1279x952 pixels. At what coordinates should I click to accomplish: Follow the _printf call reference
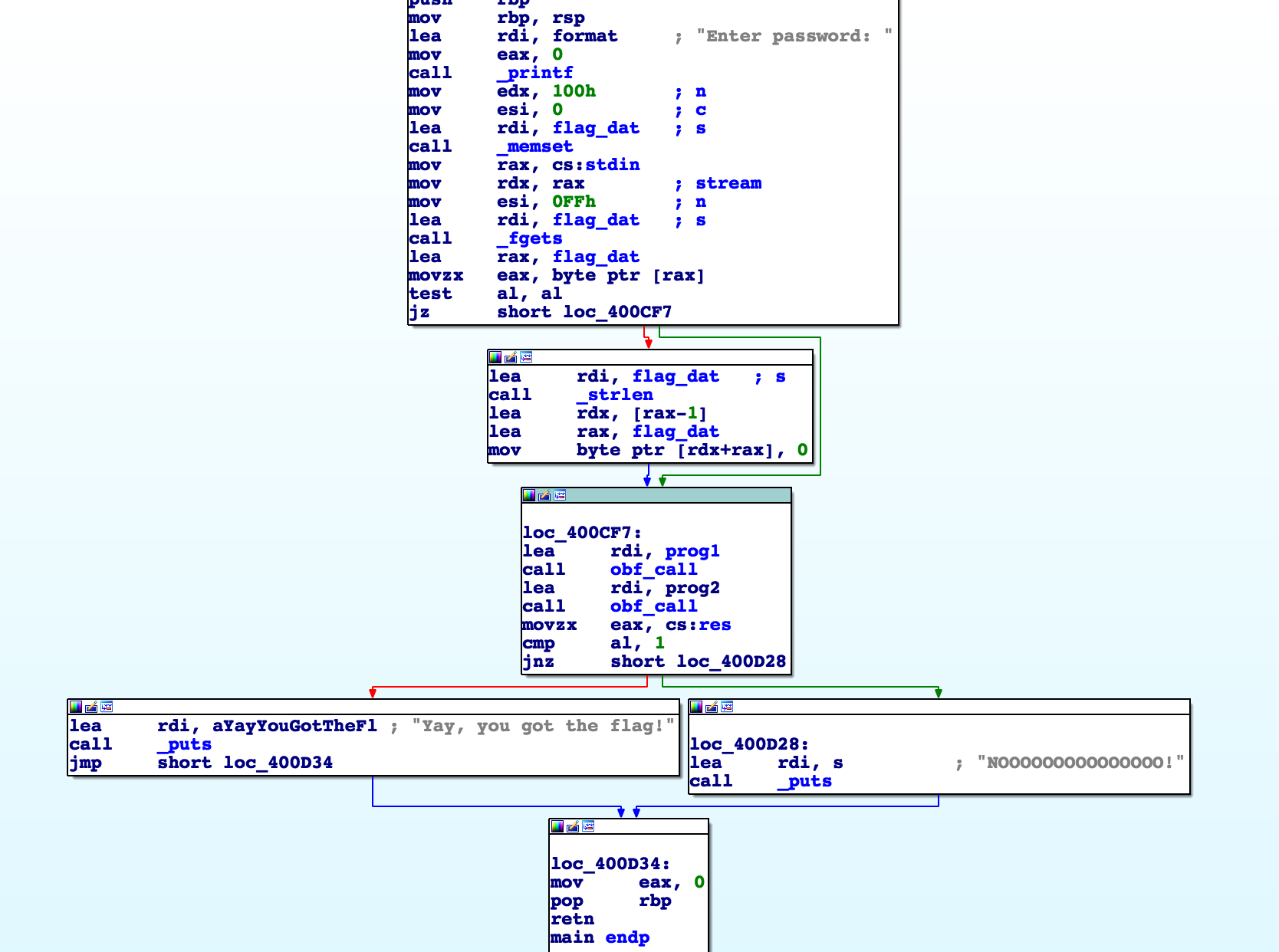(x=534, y=73)
